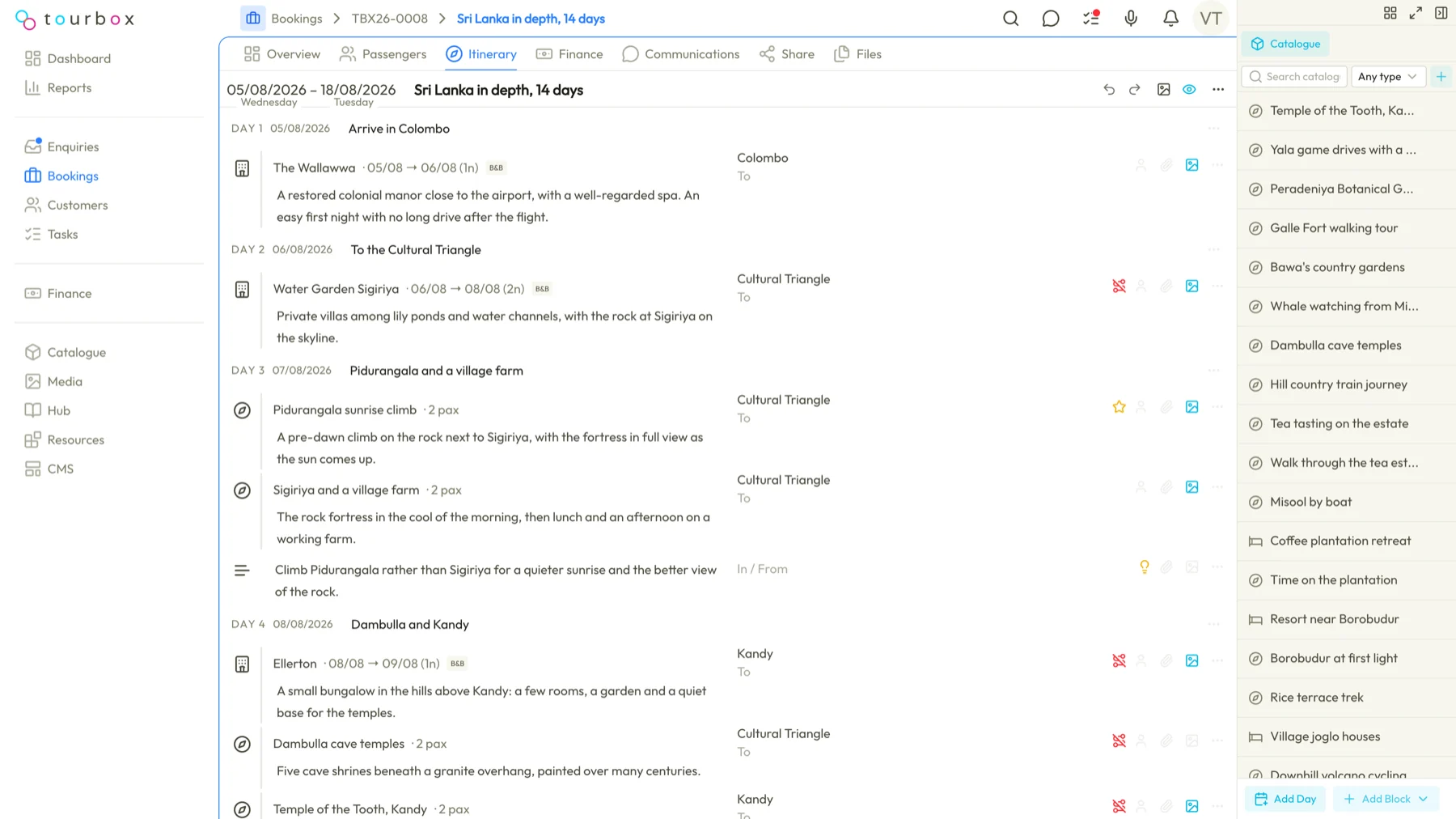Viewport: 1456px width, 819px height.
Task: Open Day 4 Dambulla and Kandy options menu
Action: 1213,625
